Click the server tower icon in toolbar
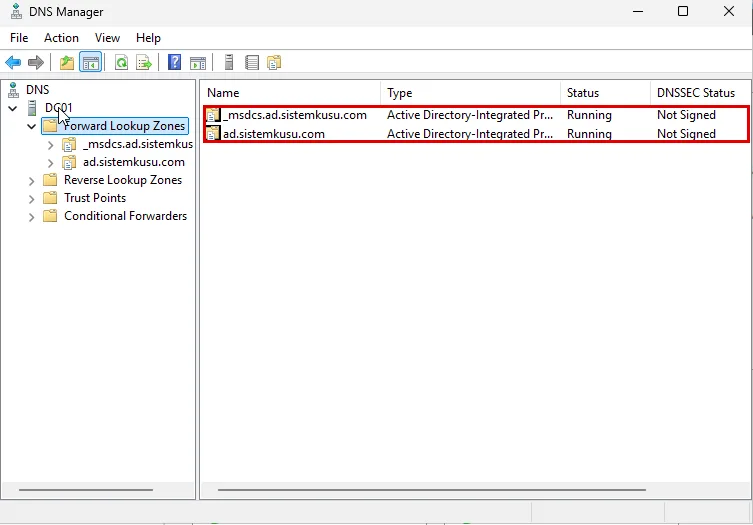753x525 pixels. [x=229, y=62]
